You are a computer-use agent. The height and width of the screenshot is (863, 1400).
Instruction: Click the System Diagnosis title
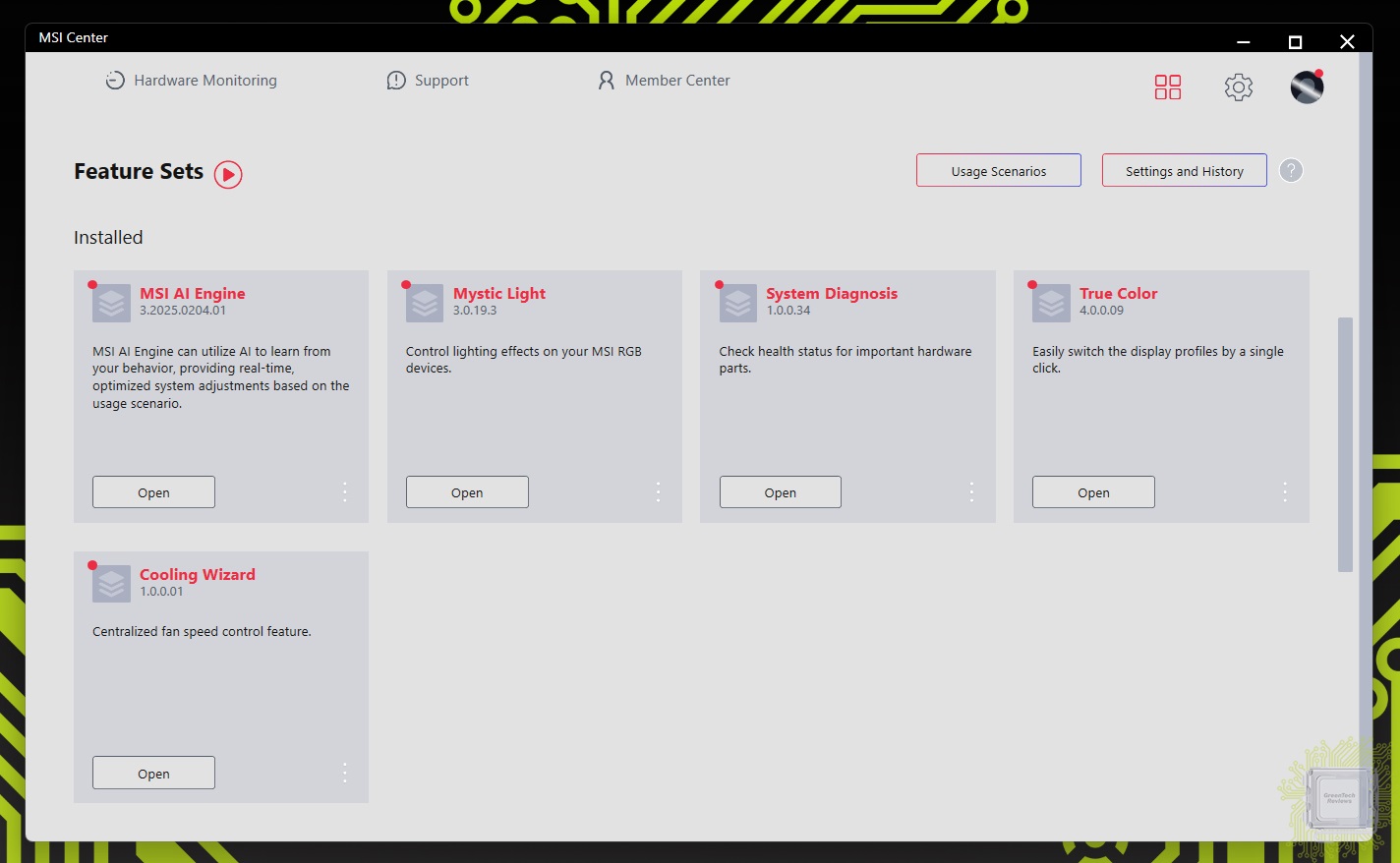pyautogui.click(x=832, y=293)
